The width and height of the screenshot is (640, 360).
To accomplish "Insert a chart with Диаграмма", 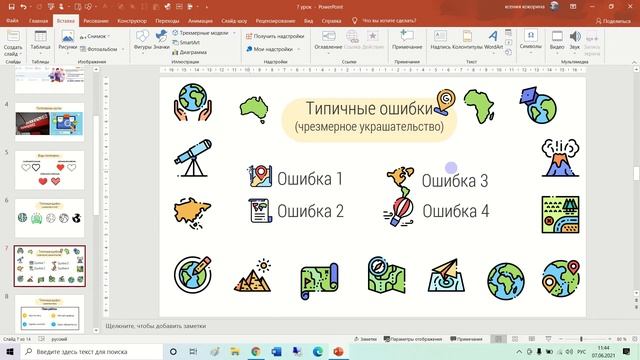I will click(x=189, y=52).
